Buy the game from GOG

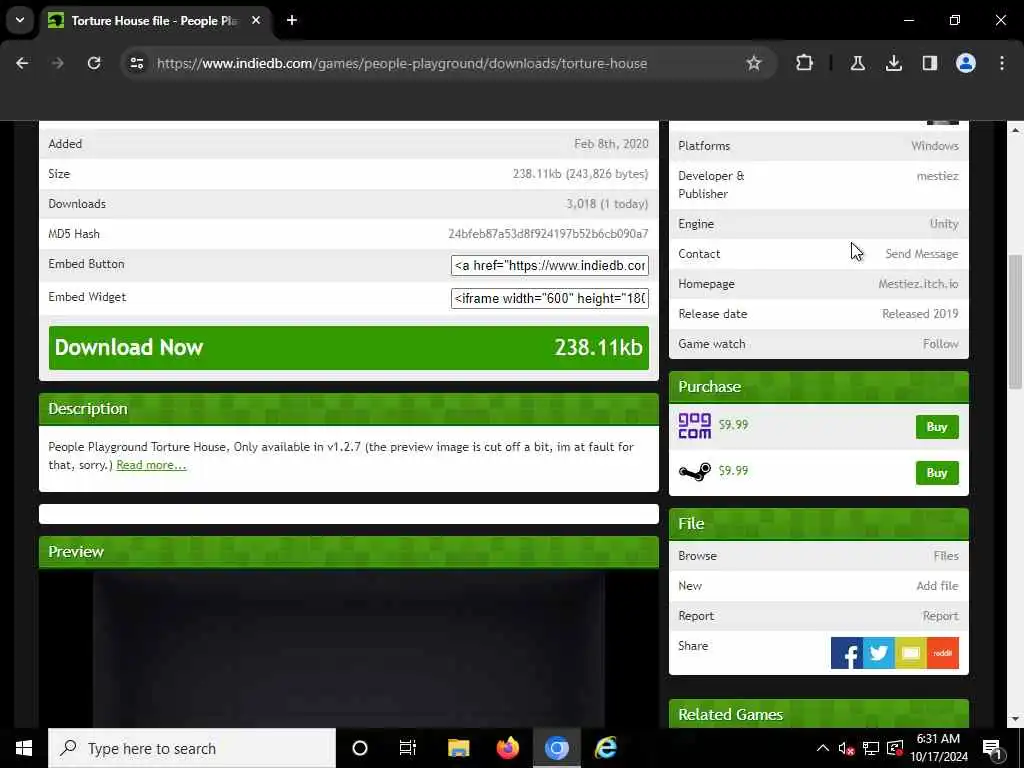pyautogui.click(x=936, y=426)
